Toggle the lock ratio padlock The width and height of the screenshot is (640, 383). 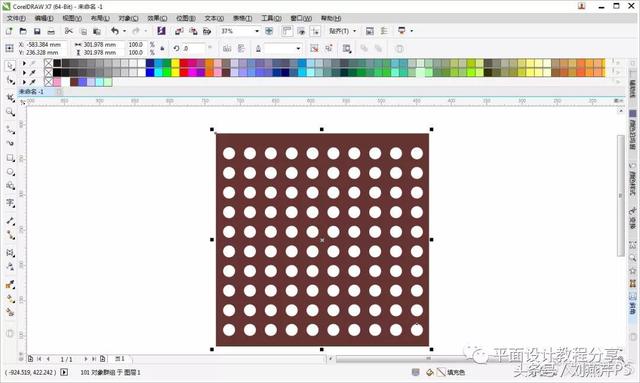tap(162, 48)
